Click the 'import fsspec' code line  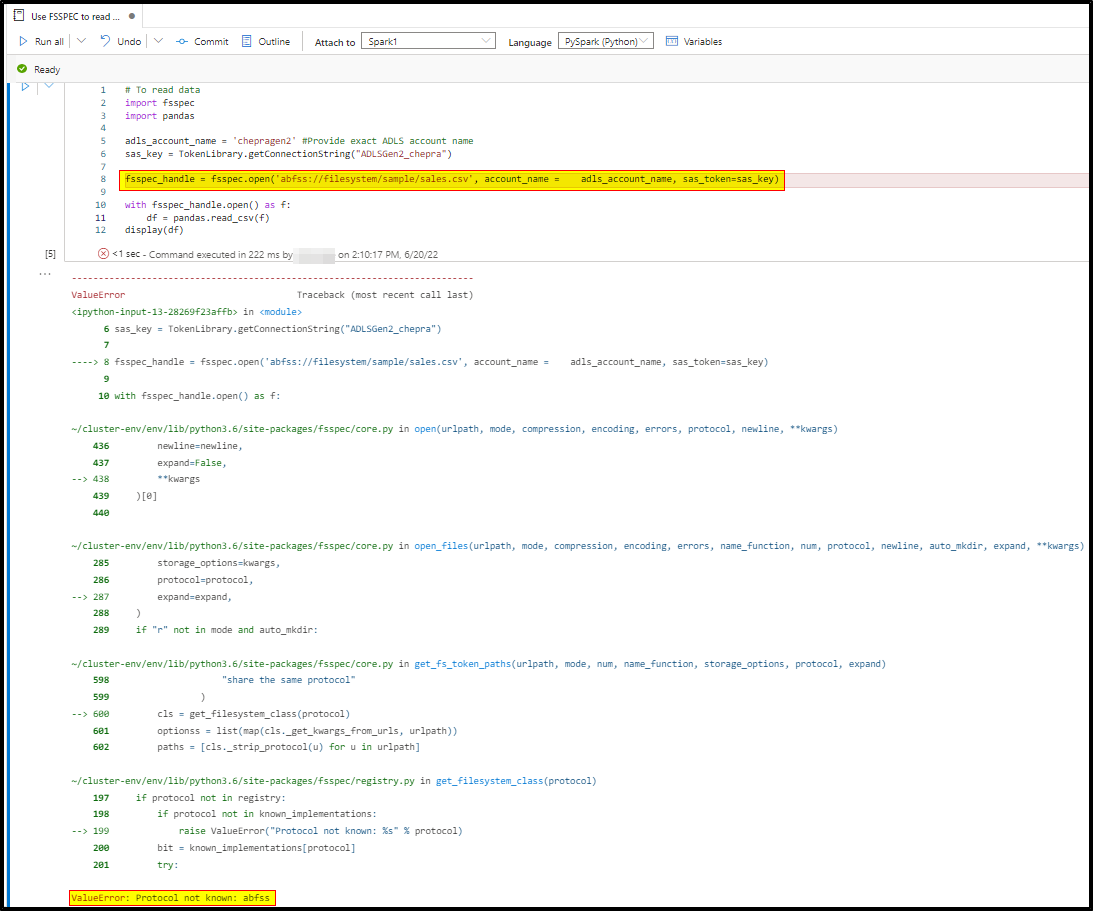[160, 102]
